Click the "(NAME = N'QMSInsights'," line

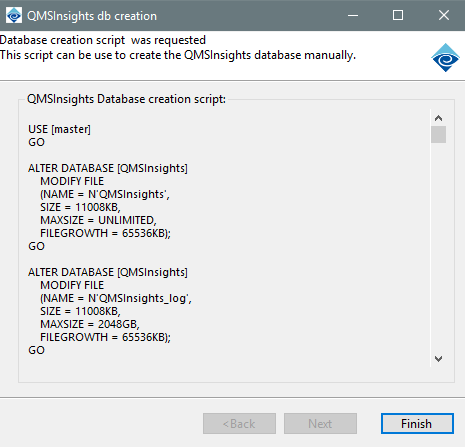[x=105, y=194]
